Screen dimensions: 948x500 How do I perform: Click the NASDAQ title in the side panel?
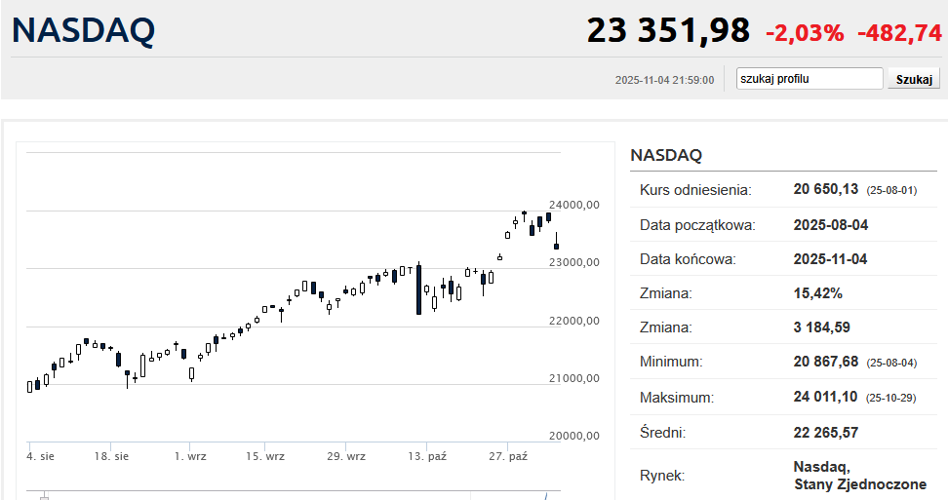tap(666, 155)
